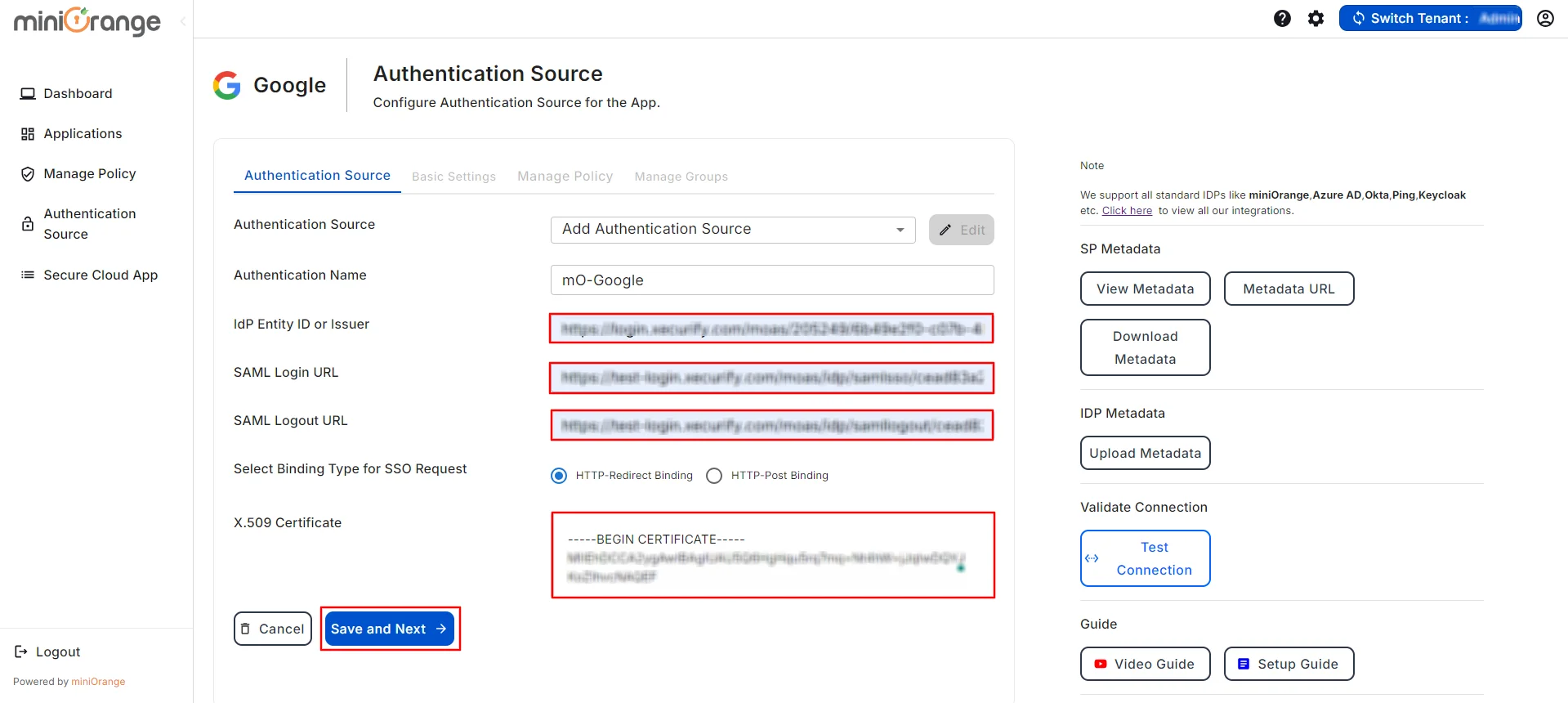
Task: Click the Secure Cloud App list icon
Action: (28, 275)
